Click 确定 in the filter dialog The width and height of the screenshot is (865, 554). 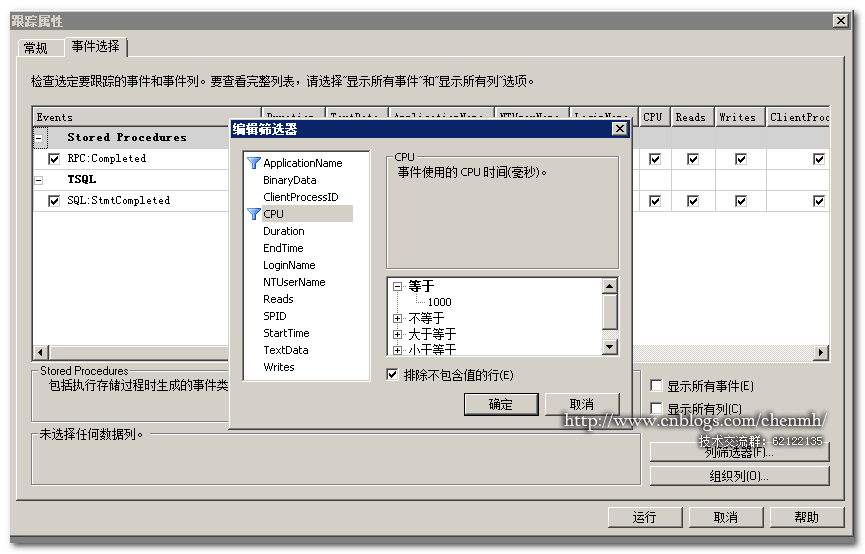(x=501, y=404)
